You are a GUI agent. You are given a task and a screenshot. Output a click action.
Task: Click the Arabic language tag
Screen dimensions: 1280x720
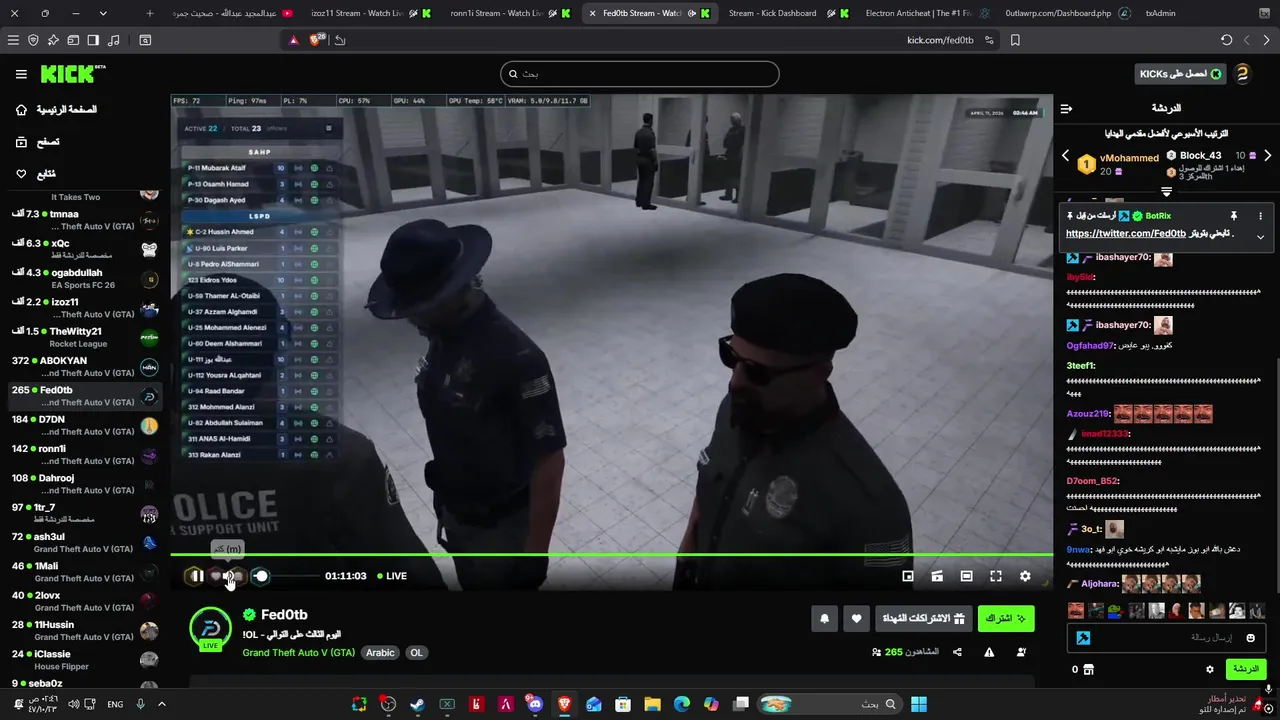pyautogui.click(x=380, y=653)
